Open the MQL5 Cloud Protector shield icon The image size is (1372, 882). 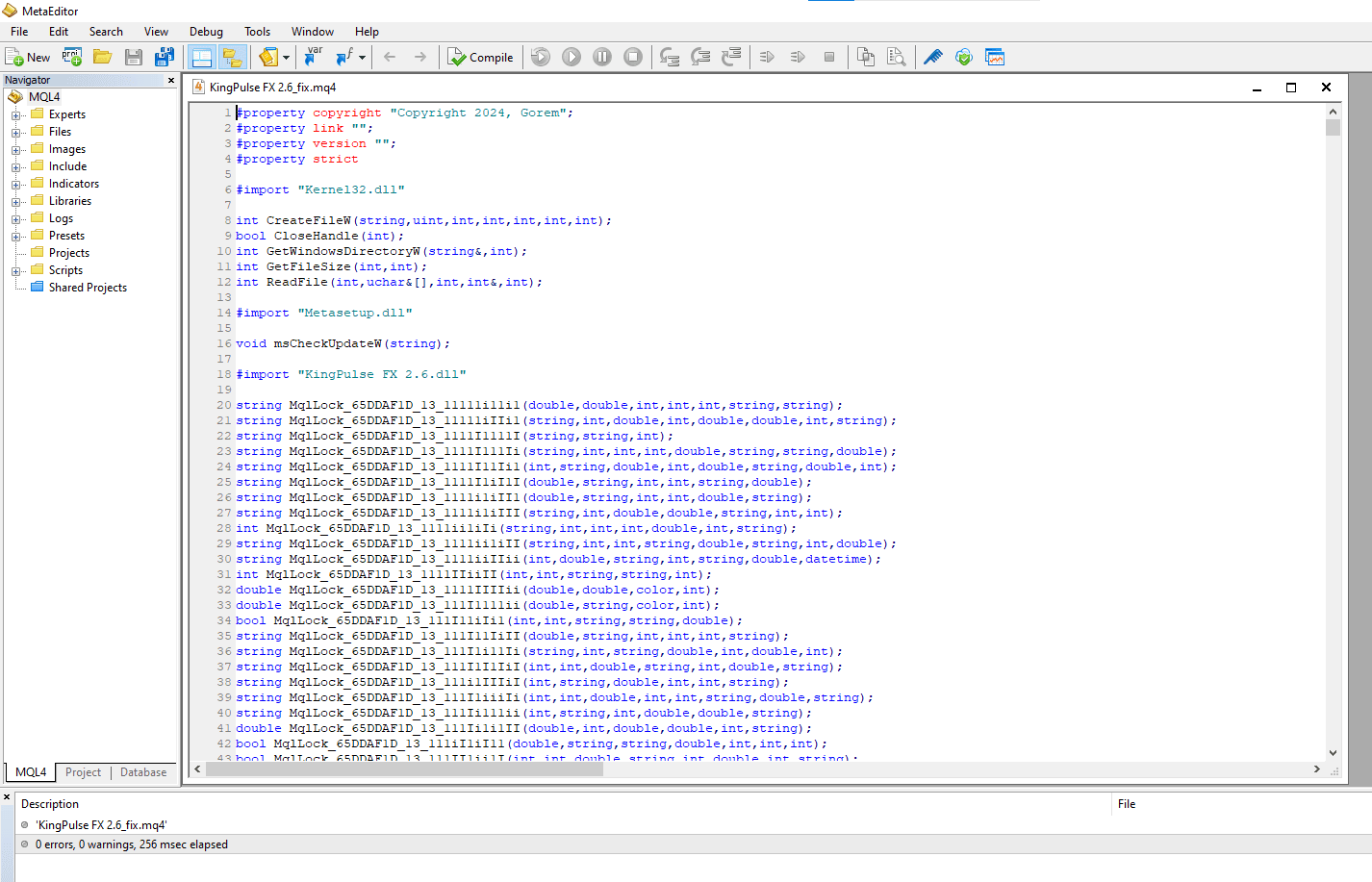tap(963, 58)
